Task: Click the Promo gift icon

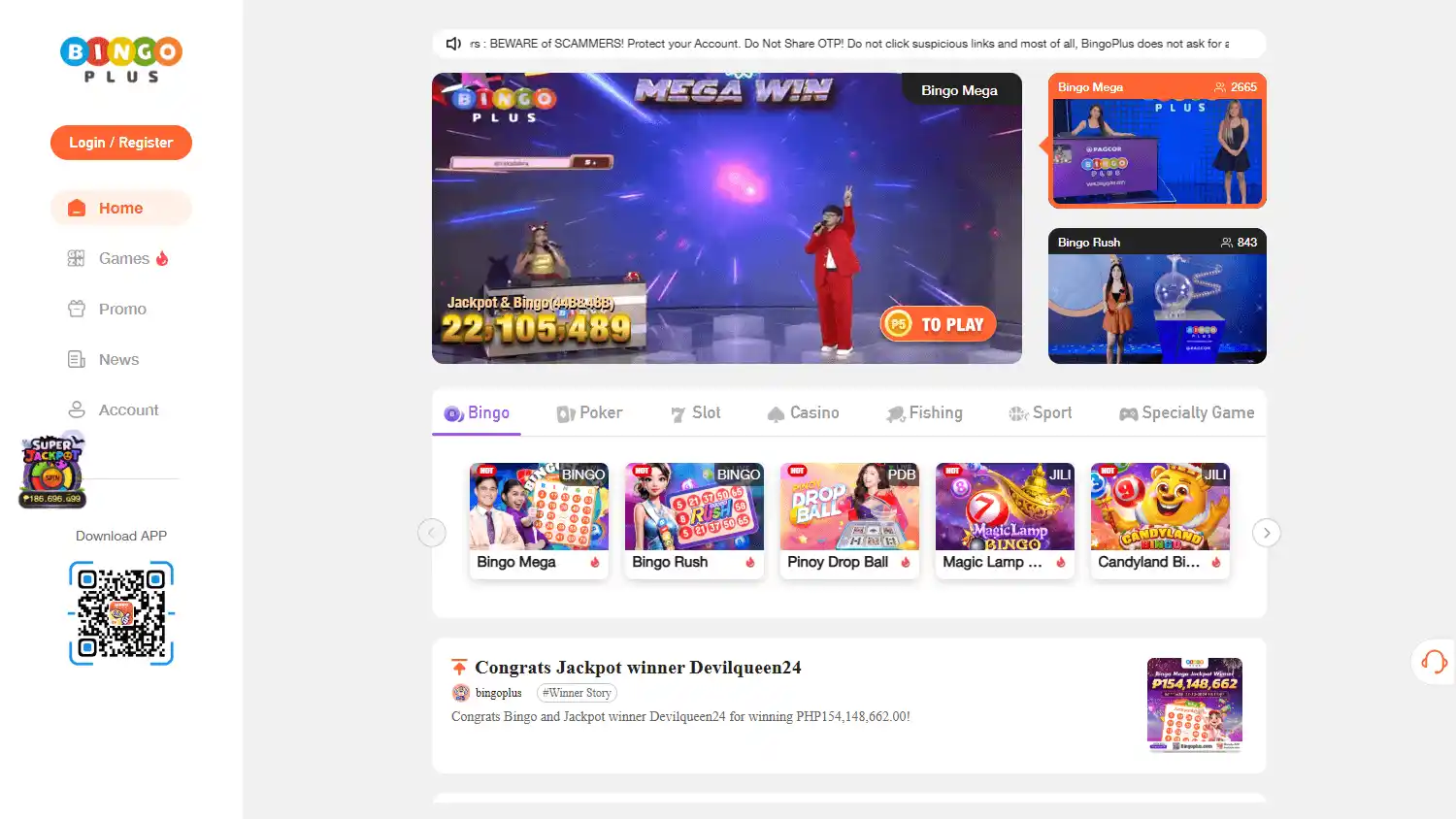Action: coord(77,309)
